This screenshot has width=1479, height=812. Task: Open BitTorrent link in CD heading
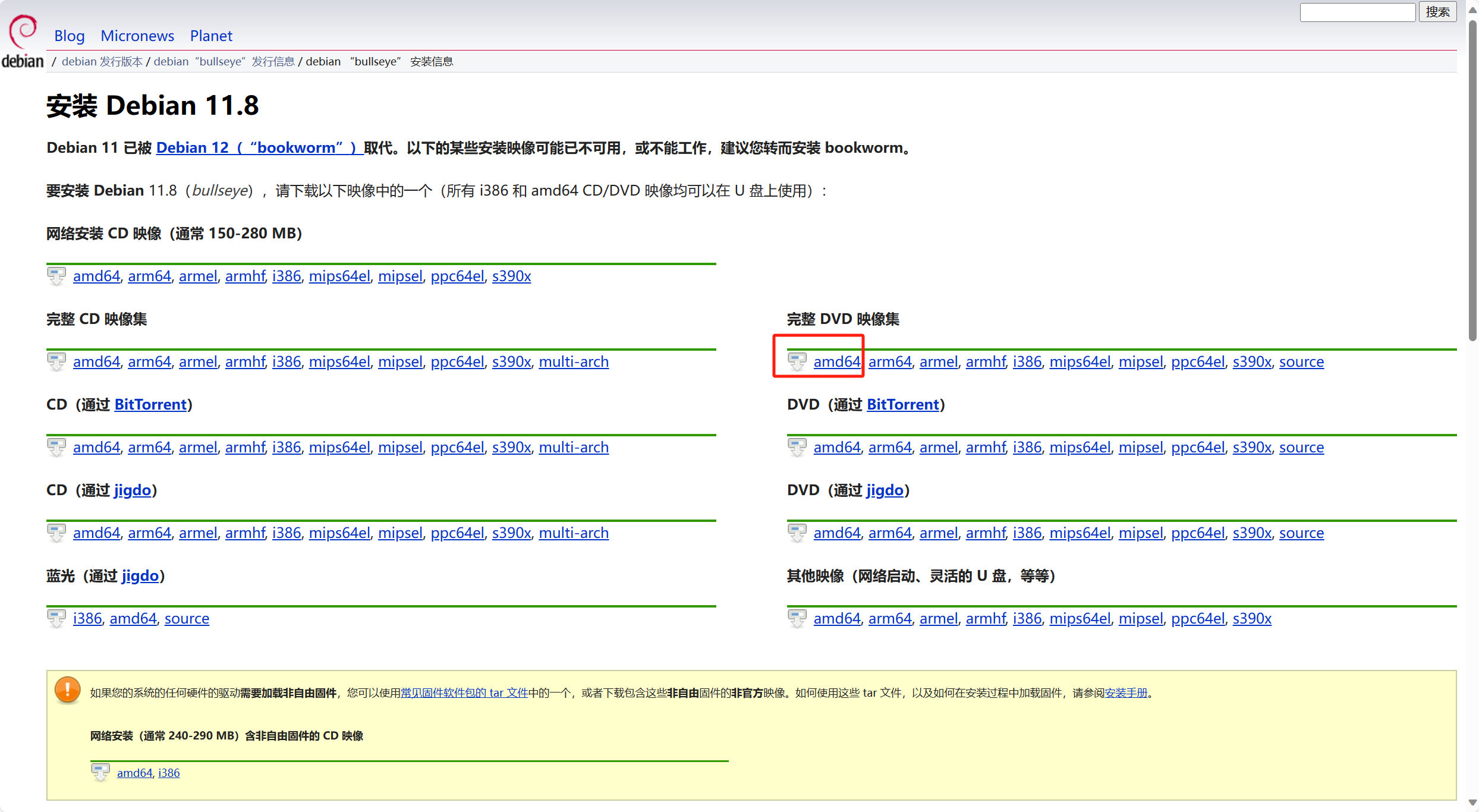click(150, 404)
